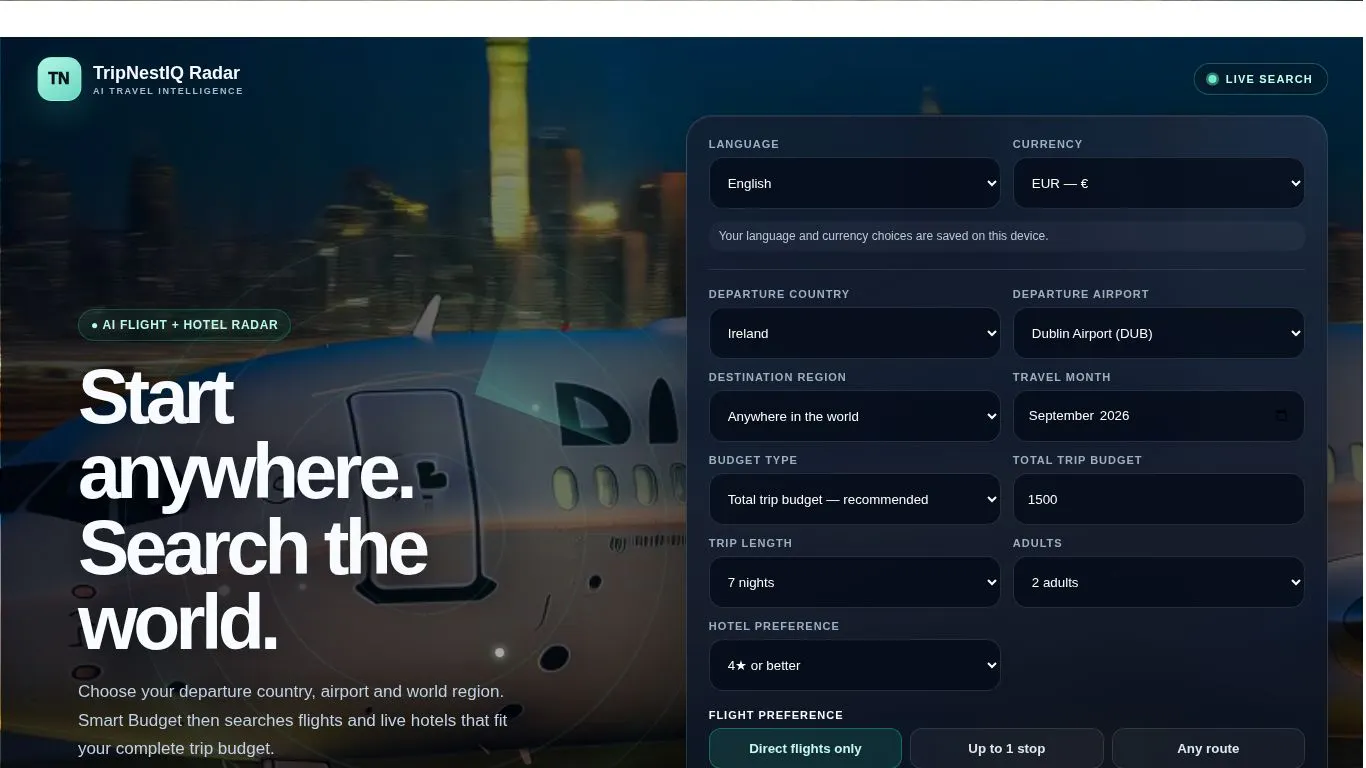Open the Departure Country dropdown
The width and height of the screenshot is (1366, 768).
[x=854, y=333]
